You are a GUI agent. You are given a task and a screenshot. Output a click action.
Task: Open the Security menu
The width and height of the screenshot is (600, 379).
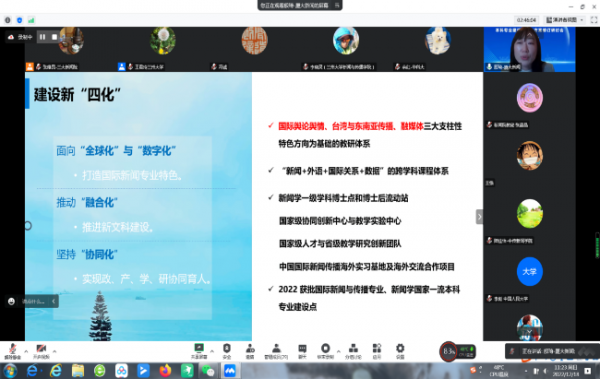(x=227, y=351)
